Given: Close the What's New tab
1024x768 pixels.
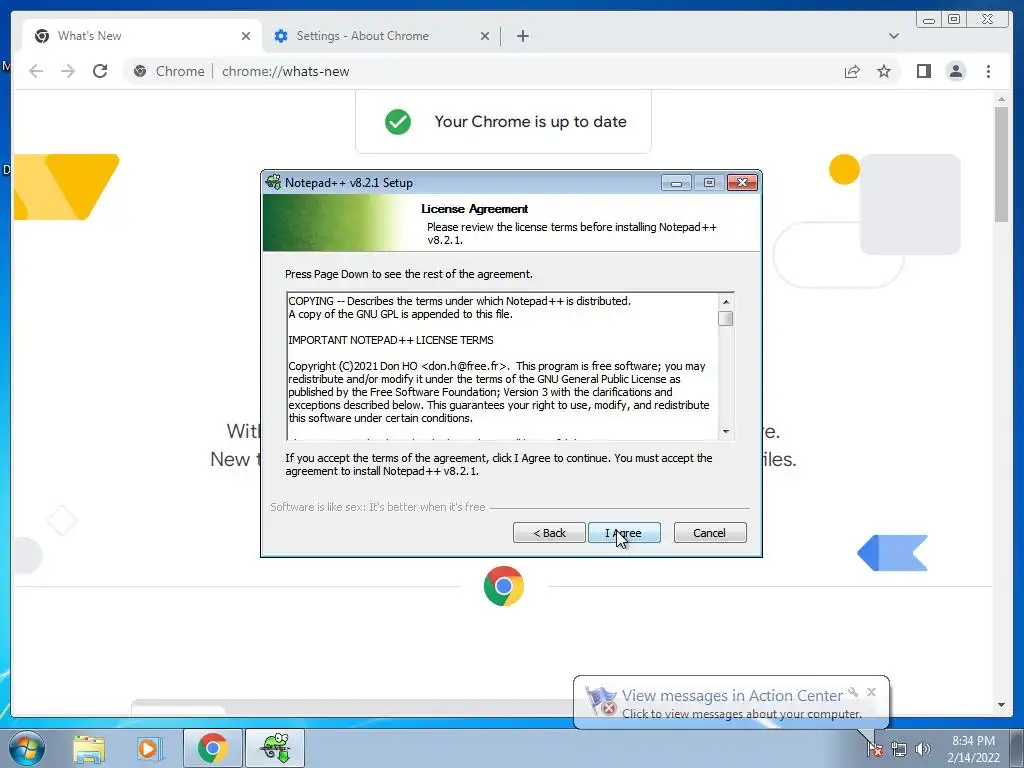Looking at the screenshot, I should [246, 36].
